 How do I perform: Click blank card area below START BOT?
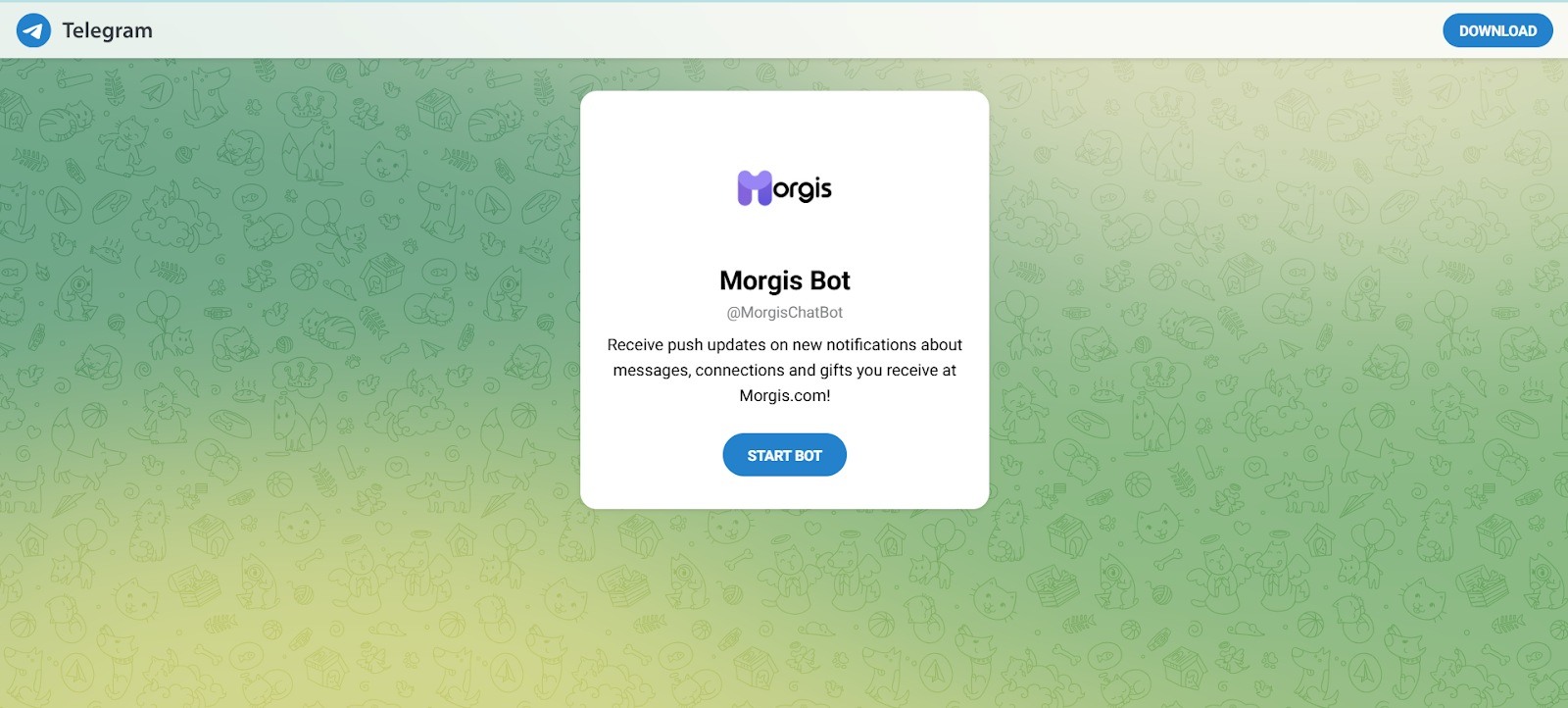click(784, 492)
